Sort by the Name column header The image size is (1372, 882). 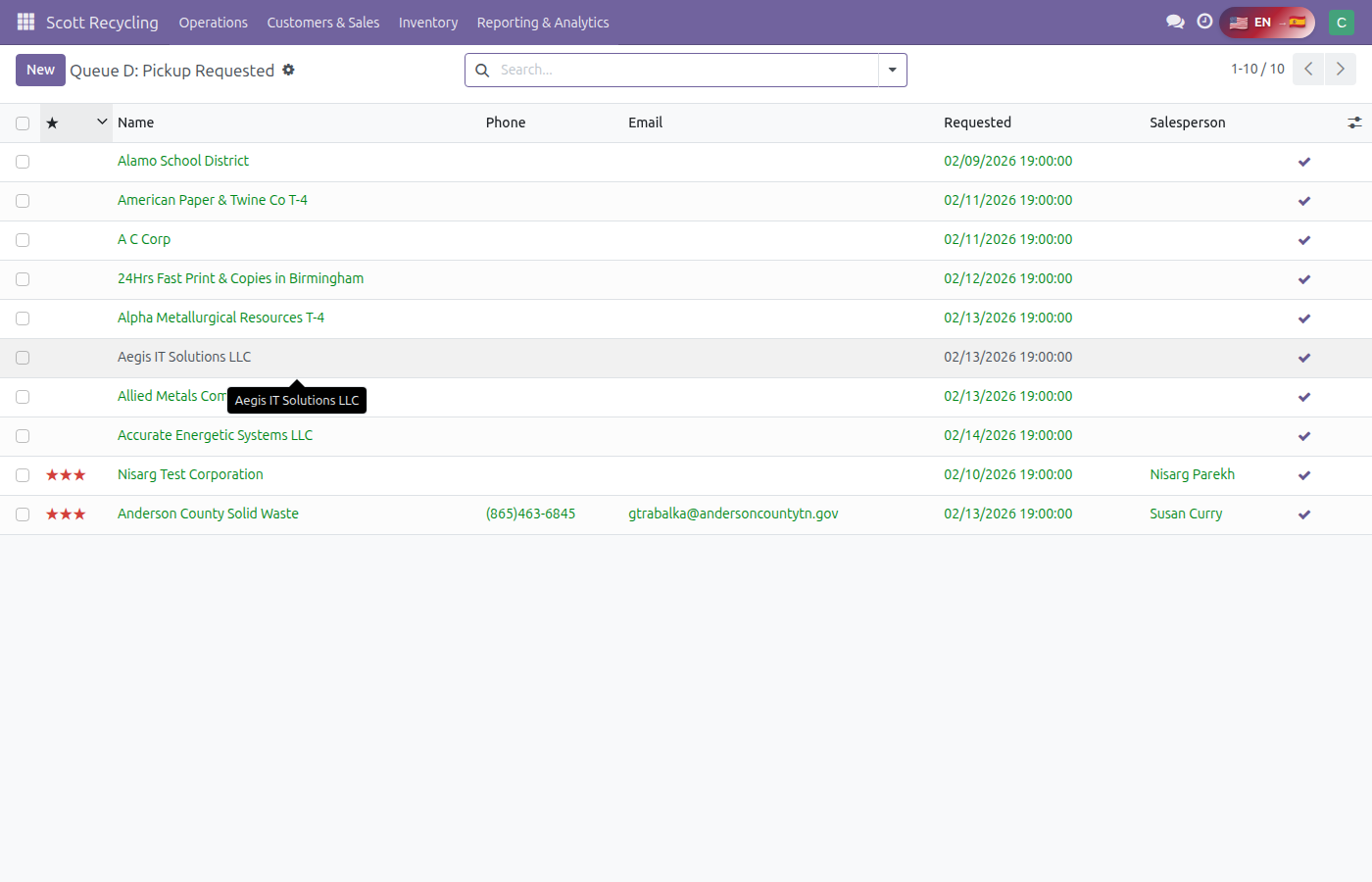pos(136,122)
